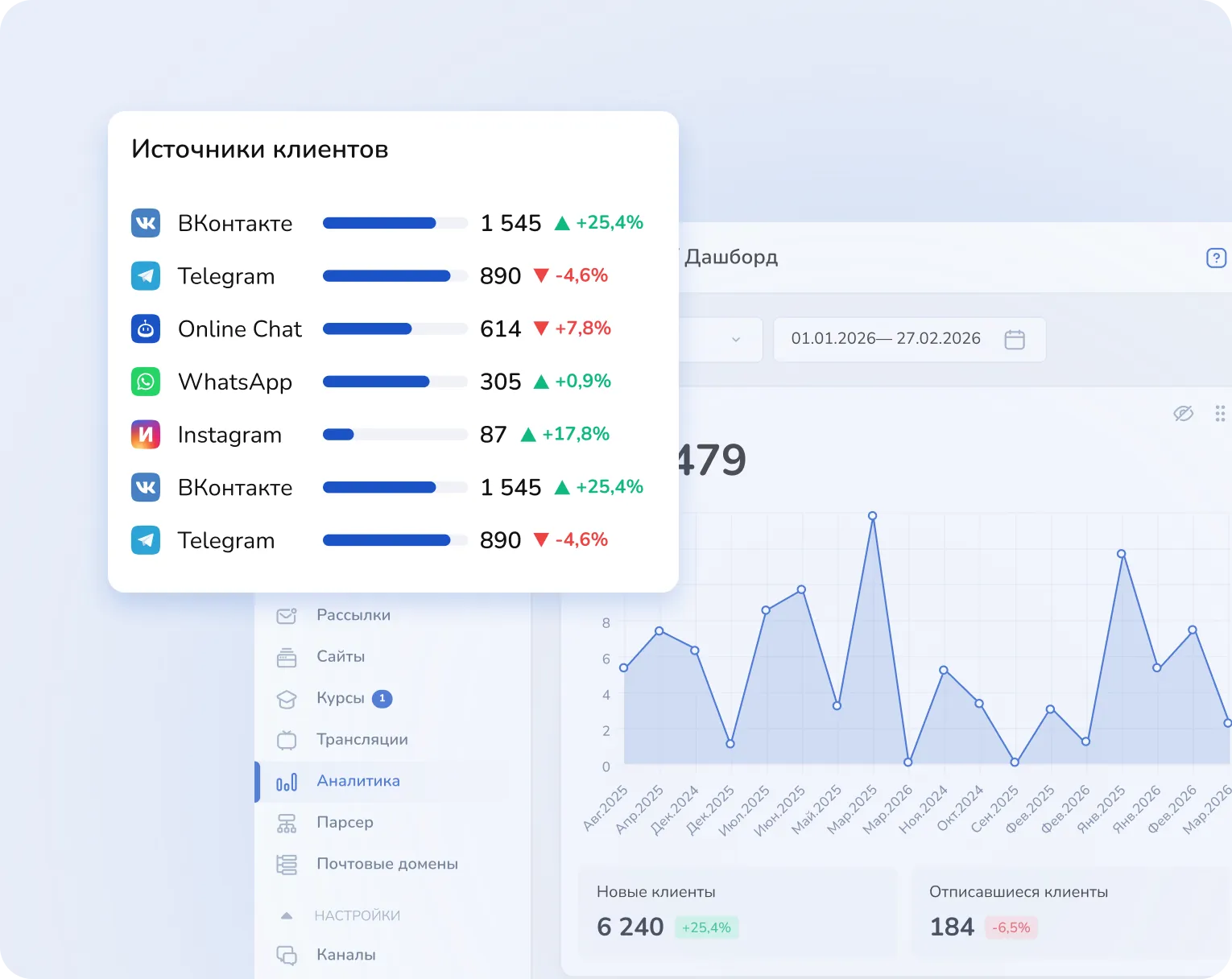
Task: Click the Instagram progress bar
Action: [x=395, y=435]
